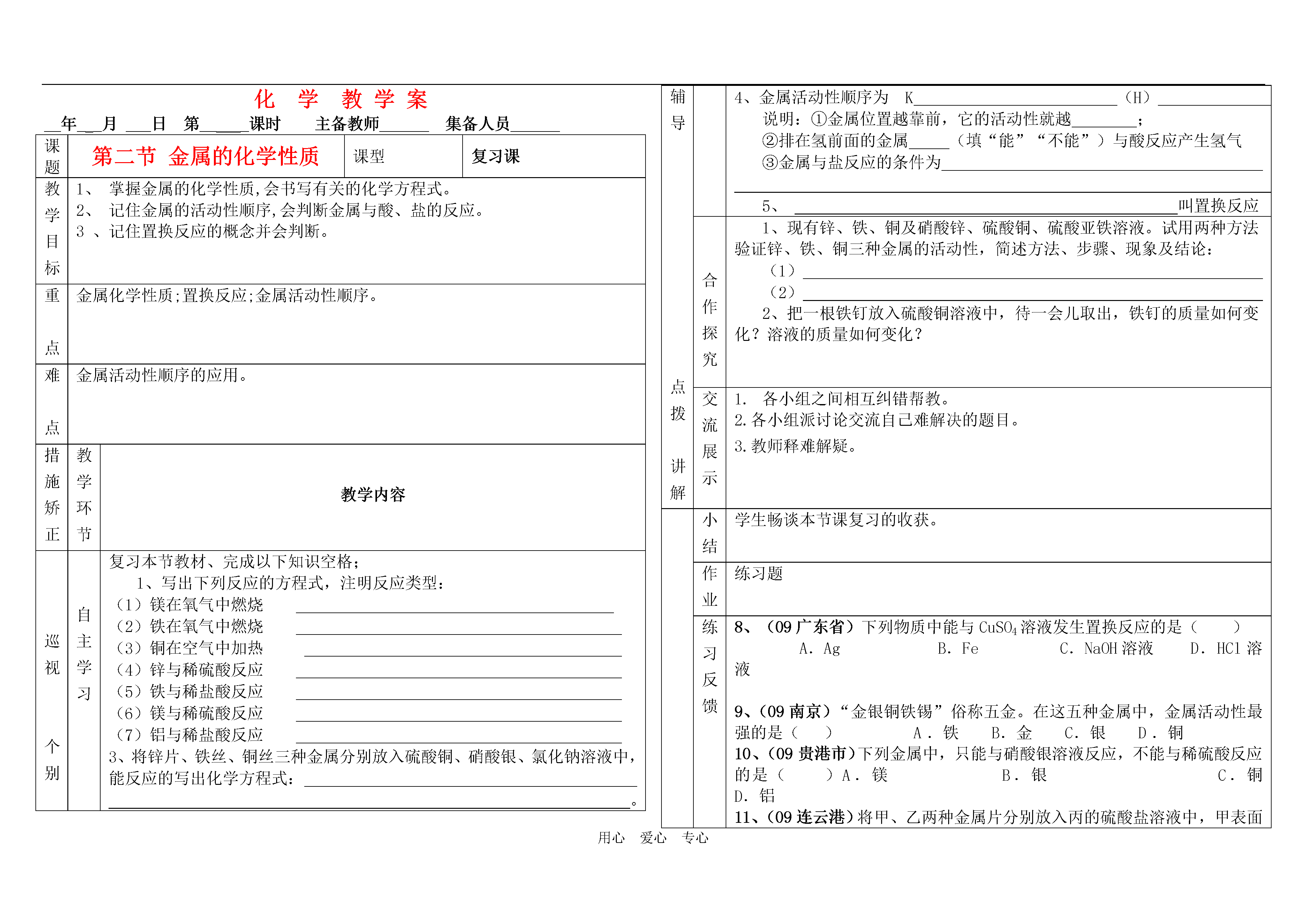Click the text "金属化学性质;置换反应;金属活动性顺序。"

pos(228,295)
